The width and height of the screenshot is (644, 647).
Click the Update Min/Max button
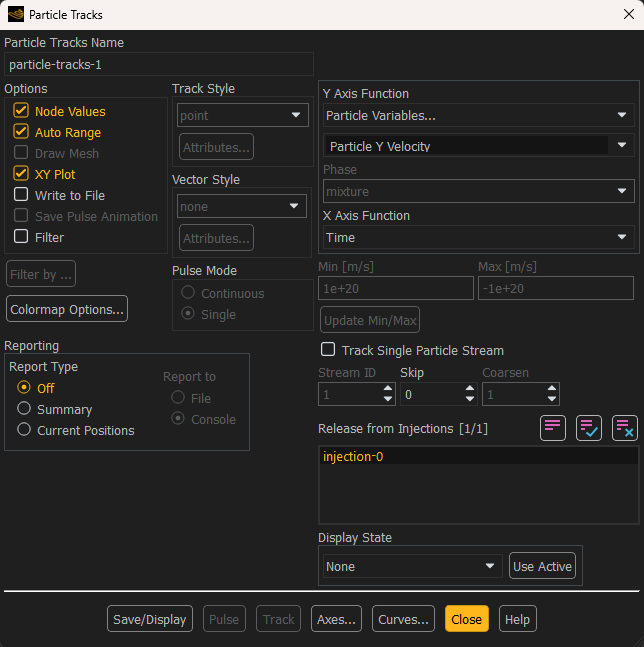[370, 320]
